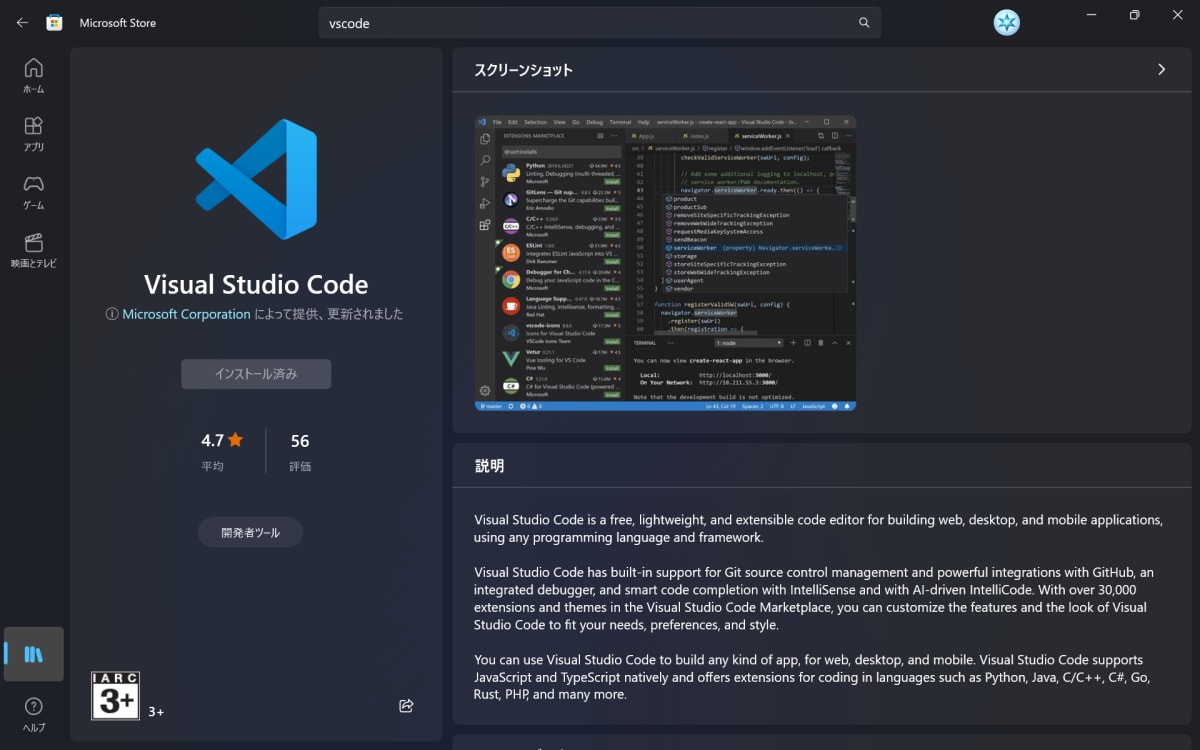Click the search magnifier icon

863,22
